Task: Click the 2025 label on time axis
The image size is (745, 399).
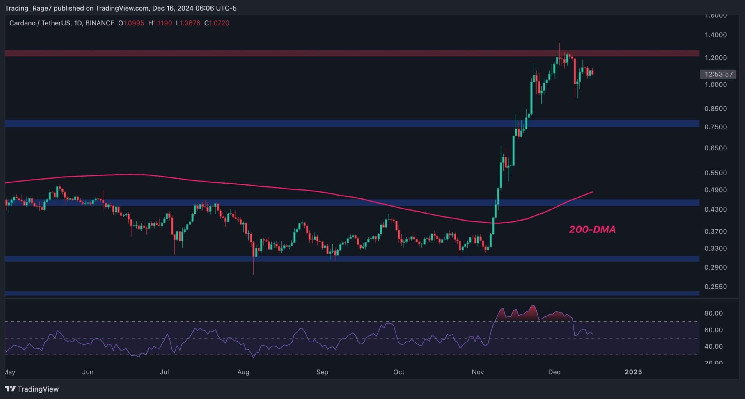Action: (633, 372)
